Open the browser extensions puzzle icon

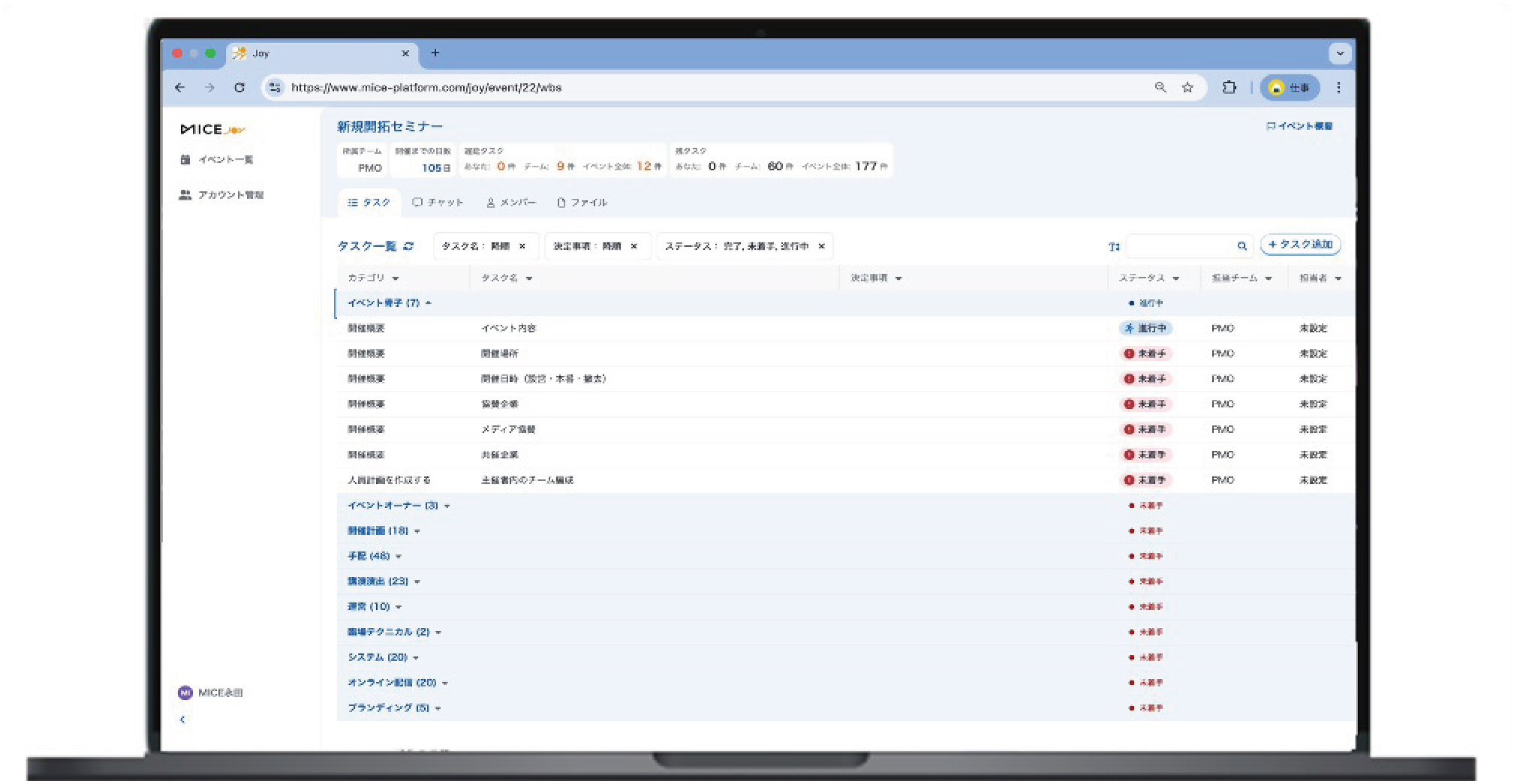click(1229, 88)
